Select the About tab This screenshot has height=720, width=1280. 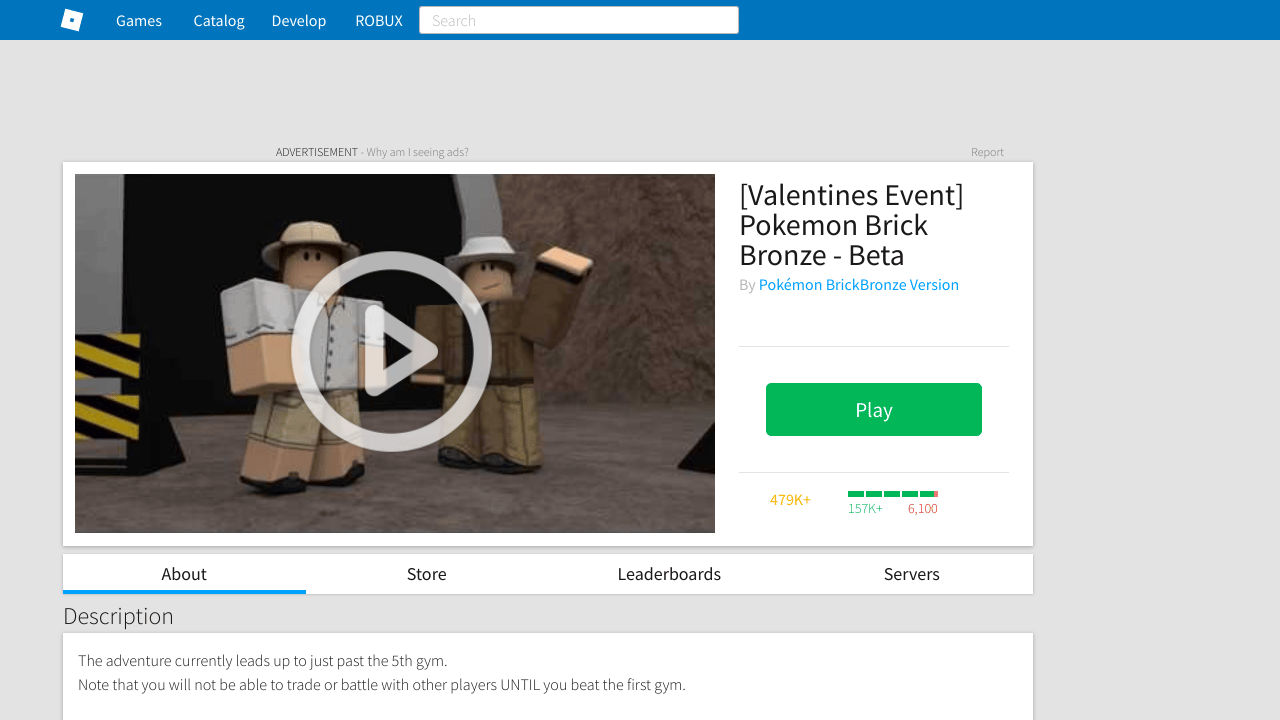tap(184, 574)
